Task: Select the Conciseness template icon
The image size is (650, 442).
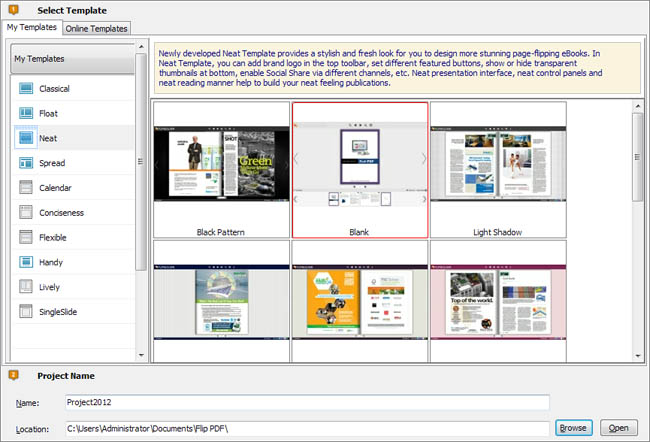Action: 25,212
